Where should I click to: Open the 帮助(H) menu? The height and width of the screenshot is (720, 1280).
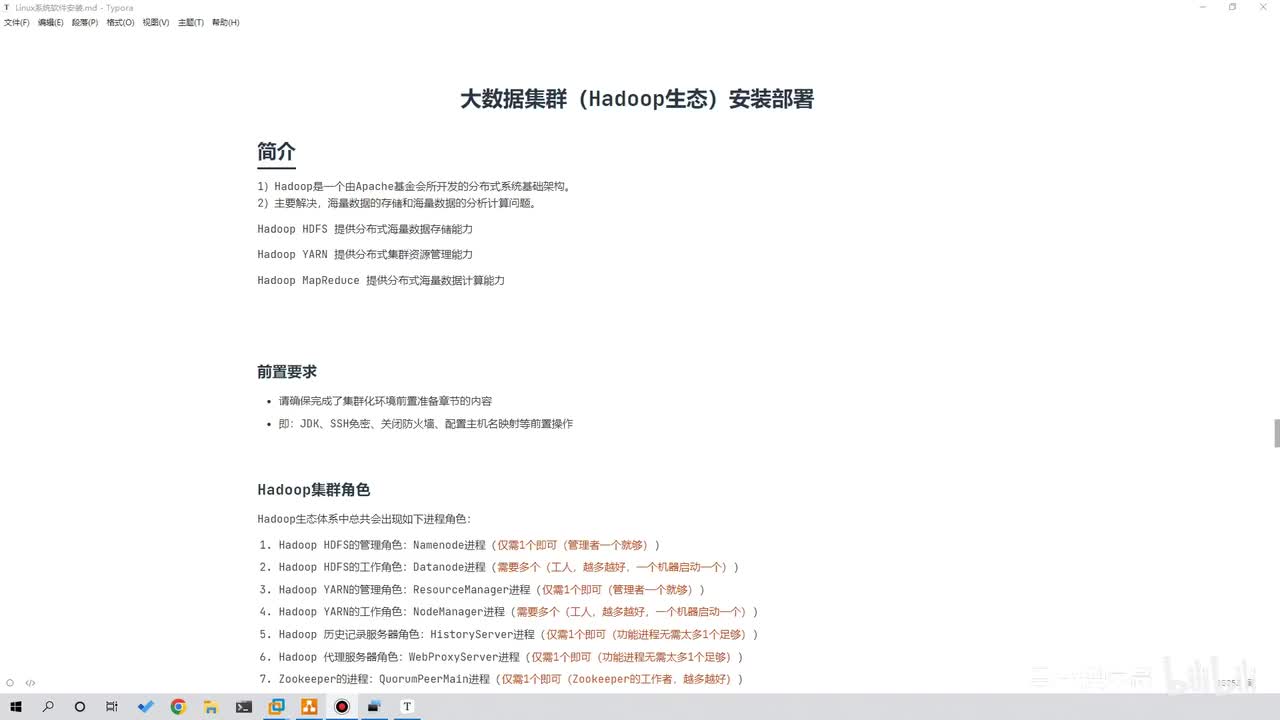(x=226, y=22)
